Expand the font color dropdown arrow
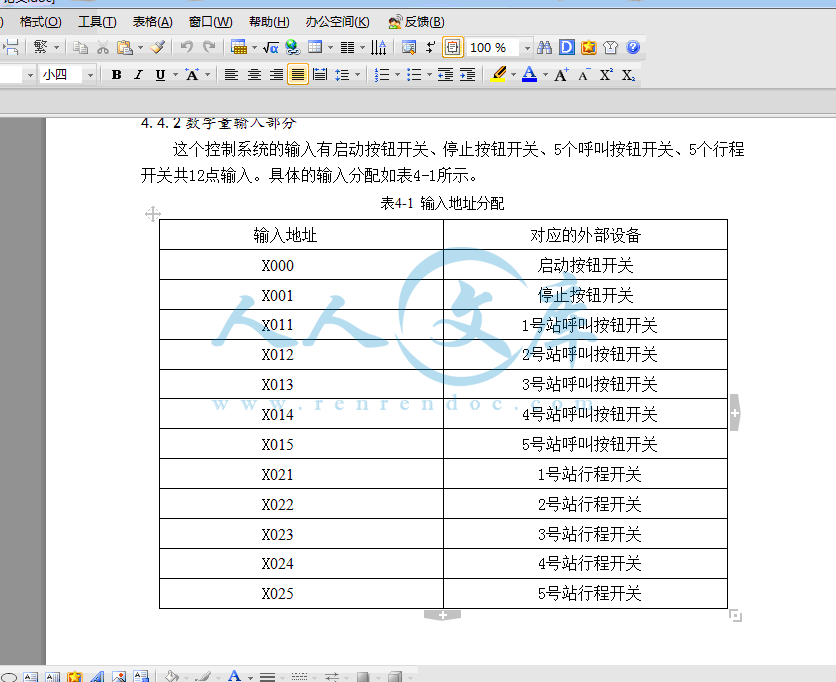Screen dimensions: 836x682 pyautogui.click(x=545, y=75)
